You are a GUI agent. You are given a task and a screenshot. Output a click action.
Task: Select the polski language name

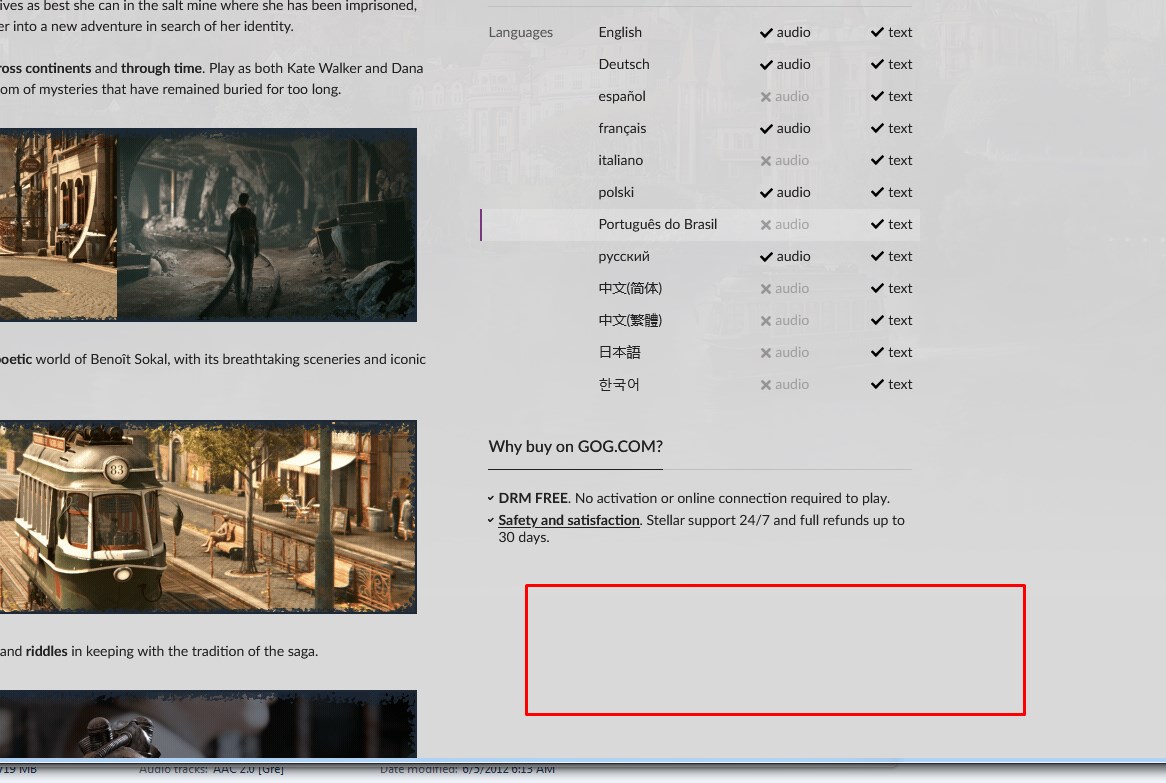[616, 193]
